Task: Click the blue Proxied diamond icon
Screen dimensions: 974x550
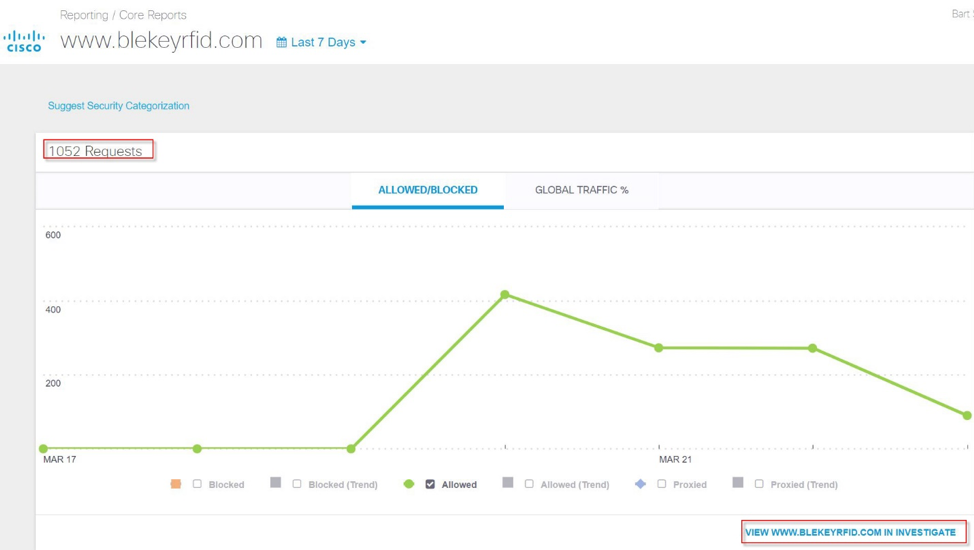Action: 640,484
